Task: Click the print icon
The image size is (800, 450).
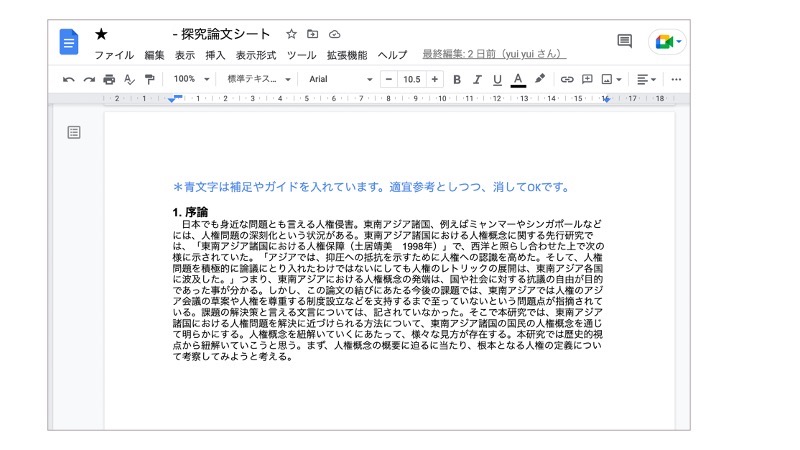Action: (109, 79)
